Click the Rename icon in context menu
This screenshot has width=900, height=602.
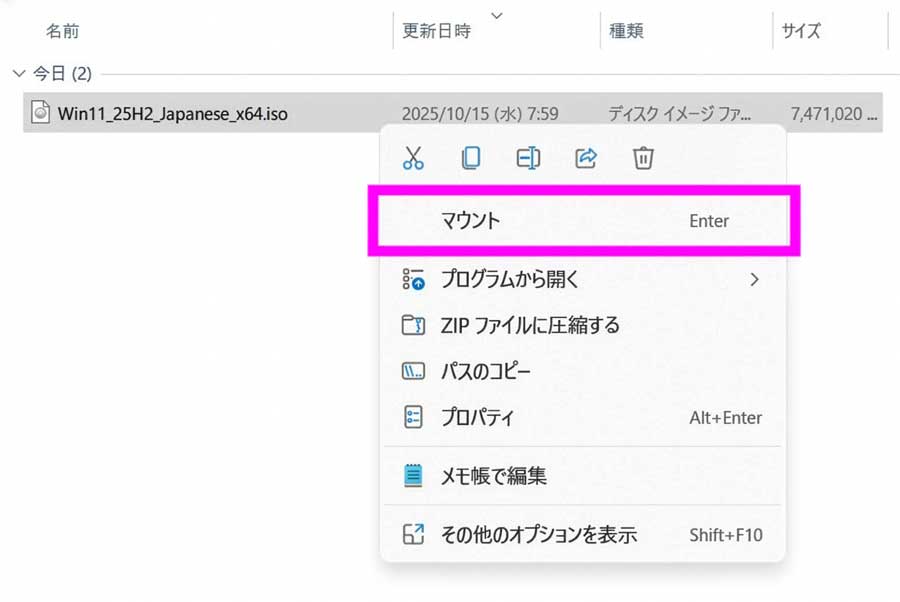pos(528,158)
